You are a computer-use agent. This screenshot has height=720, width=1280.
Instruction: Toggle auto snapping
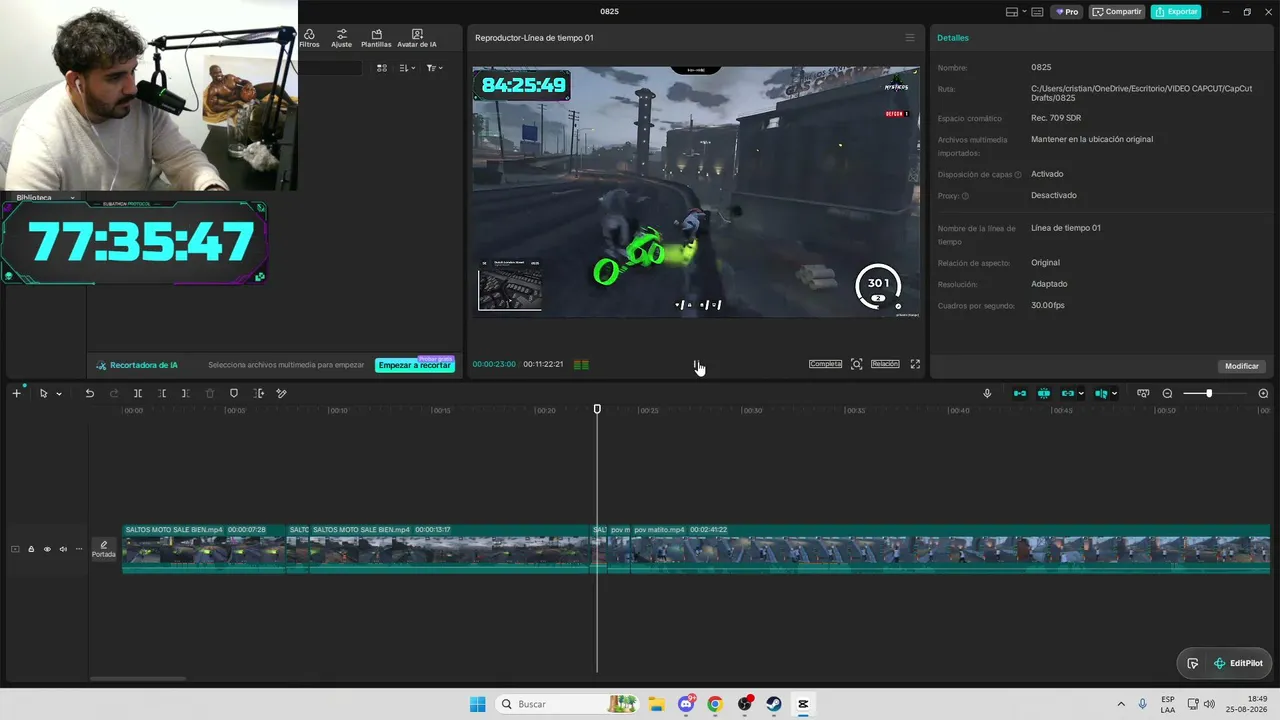tap(1044, 393)
